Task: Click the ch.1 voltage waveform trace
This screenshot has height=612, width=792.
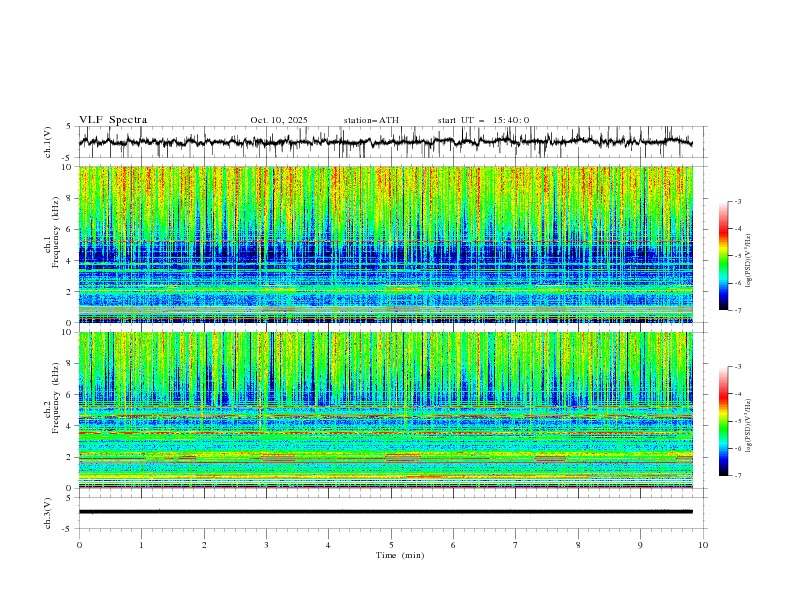Action: click(385, 142)
